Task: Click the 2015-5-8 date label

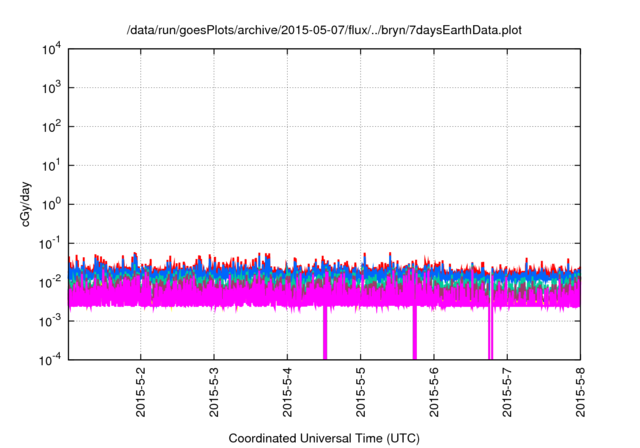Action: click(580, 392)
